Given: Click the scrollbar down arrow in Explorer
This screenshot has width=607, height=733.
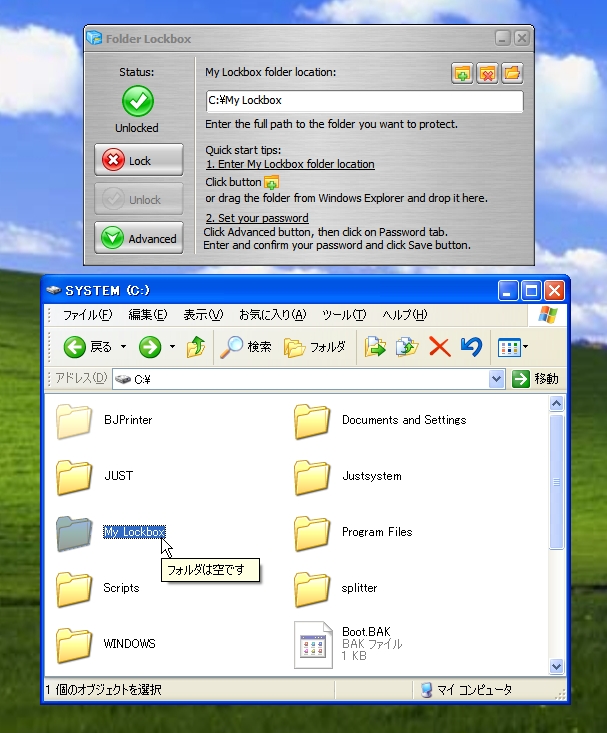Looking at the screenshot, I should click(x=556, y=666).
